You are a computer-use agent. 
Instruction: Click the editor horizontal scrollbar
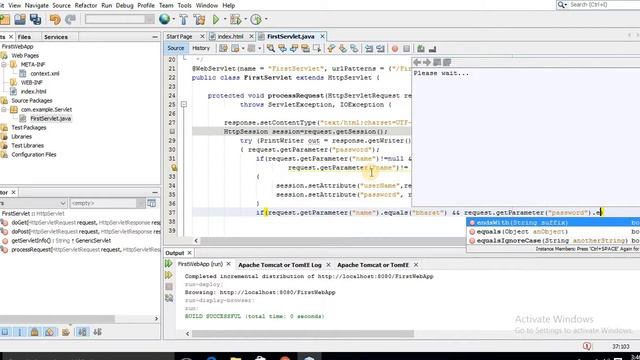pos(333,240)
